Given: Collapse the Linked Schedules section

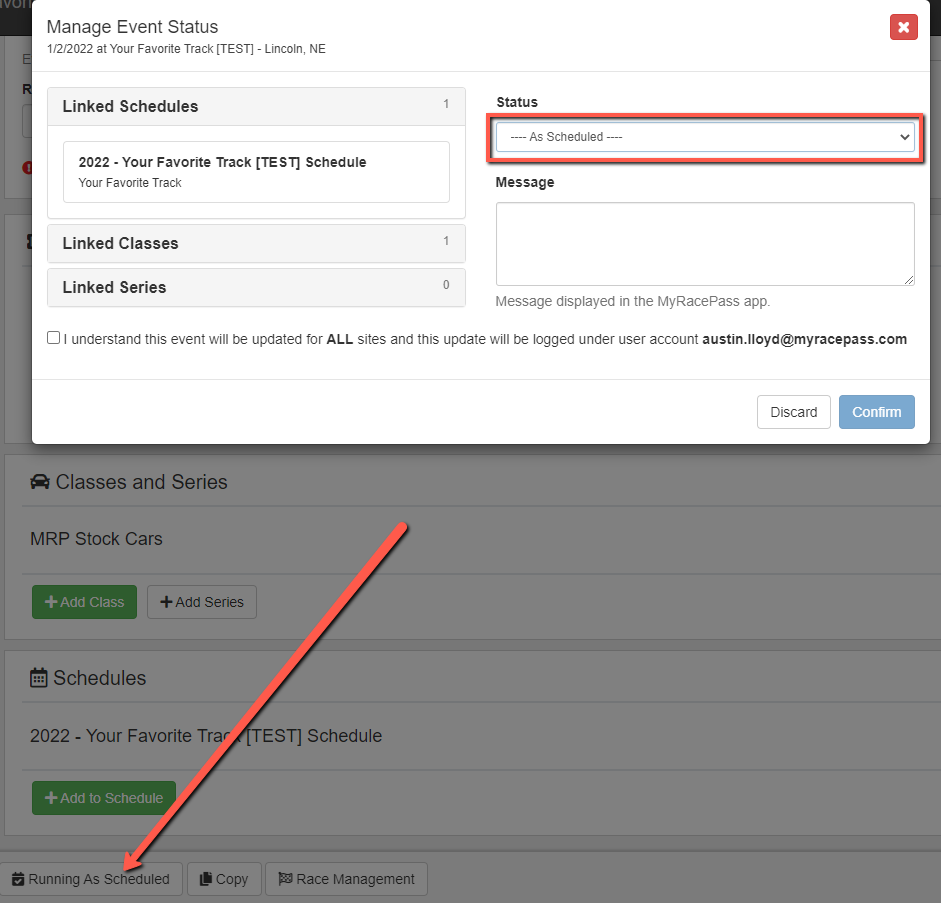Looking at the screenshot, I should point(256,107).
